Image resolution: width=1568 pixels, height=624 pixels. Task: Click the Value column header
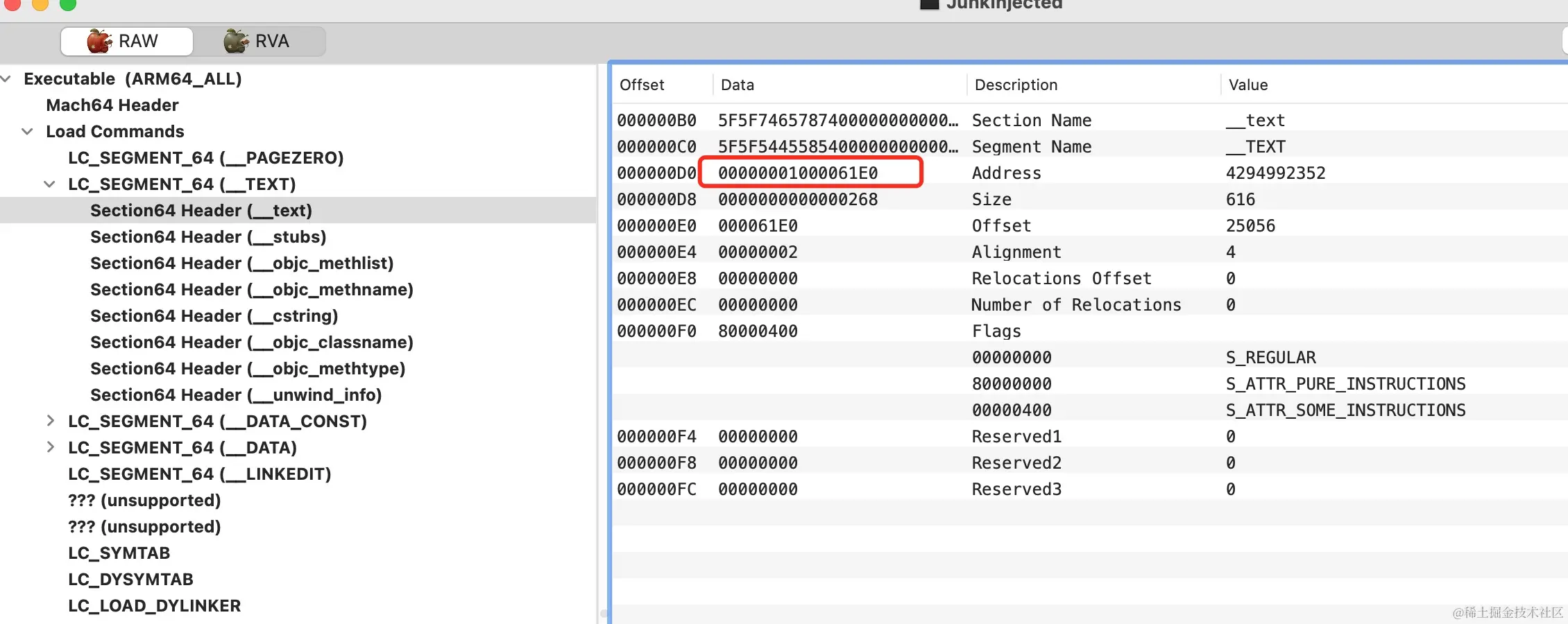1248,85
